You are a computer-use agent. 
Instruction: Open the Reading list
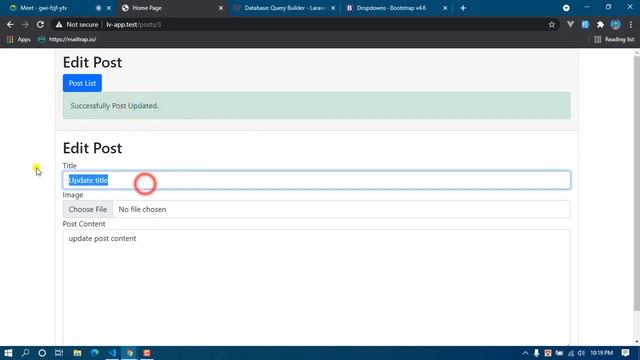coord(614,39)
